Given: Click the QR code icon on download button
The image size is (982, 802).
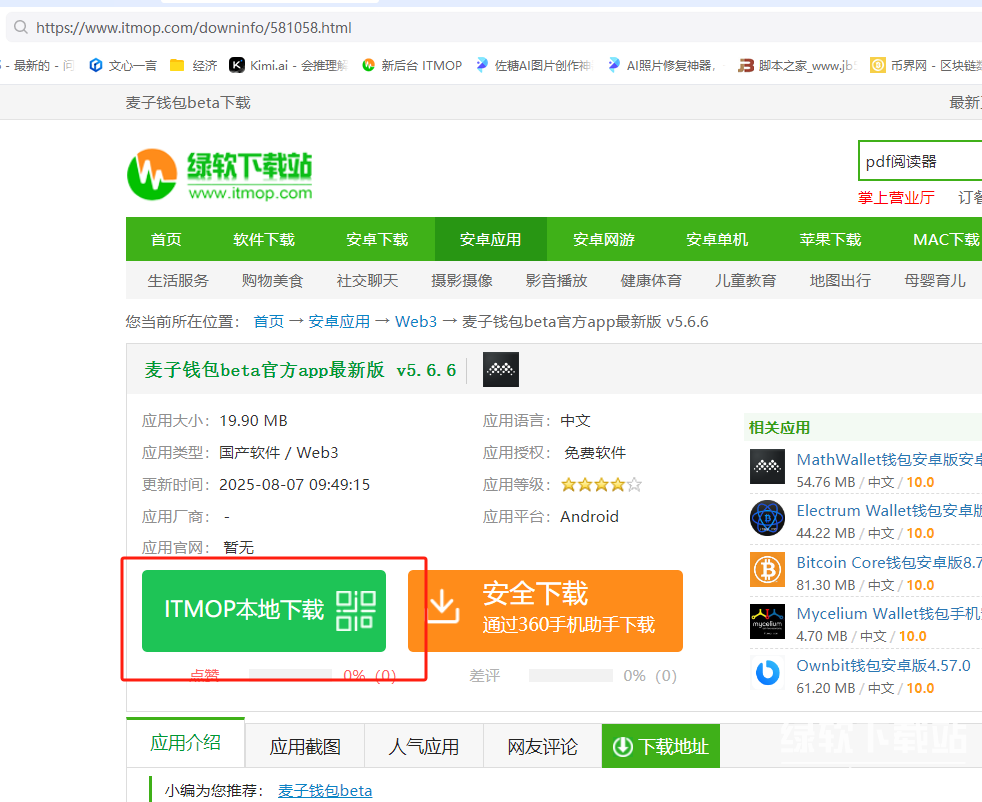Looking at the screenshot, I should 355,610.
